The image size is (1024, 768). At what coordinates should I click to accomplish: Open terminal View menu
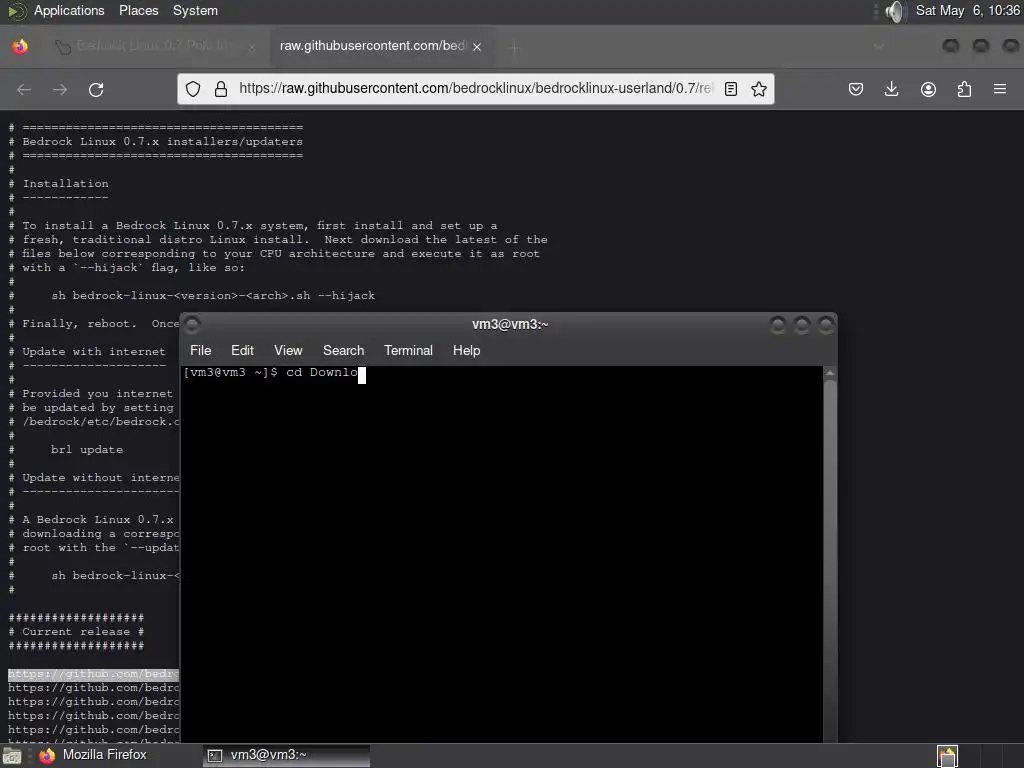(x=288, y=351)
